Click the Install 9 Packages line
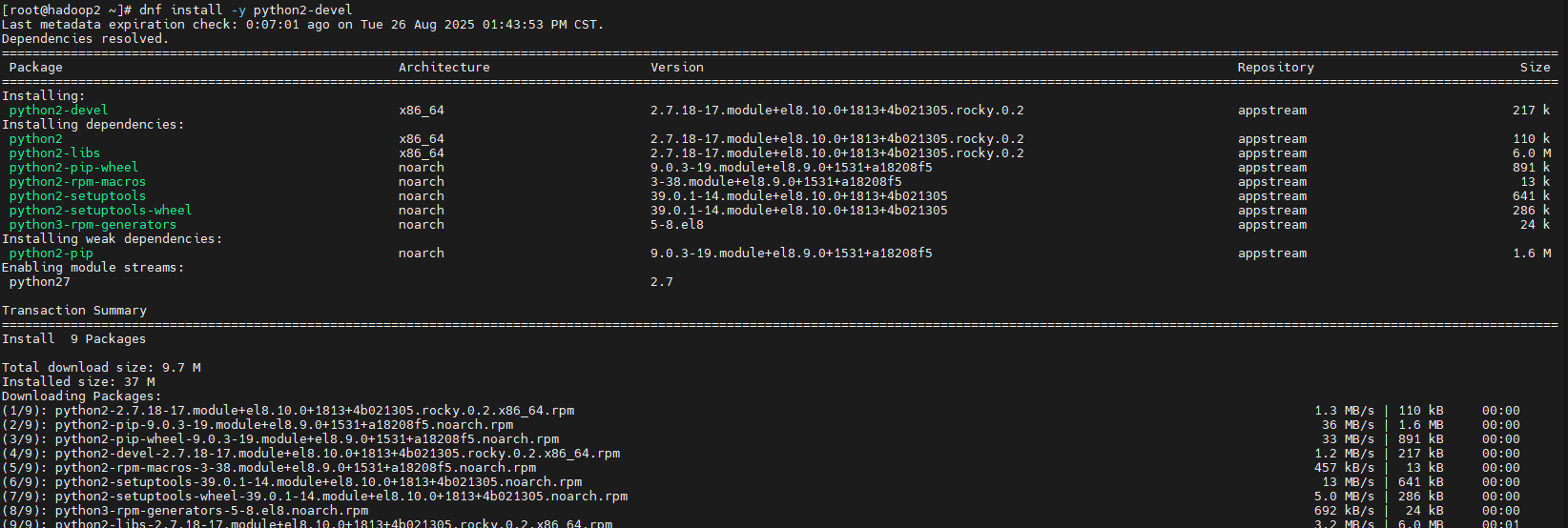This screenshot has width=1568, height=528. point(74,338)
